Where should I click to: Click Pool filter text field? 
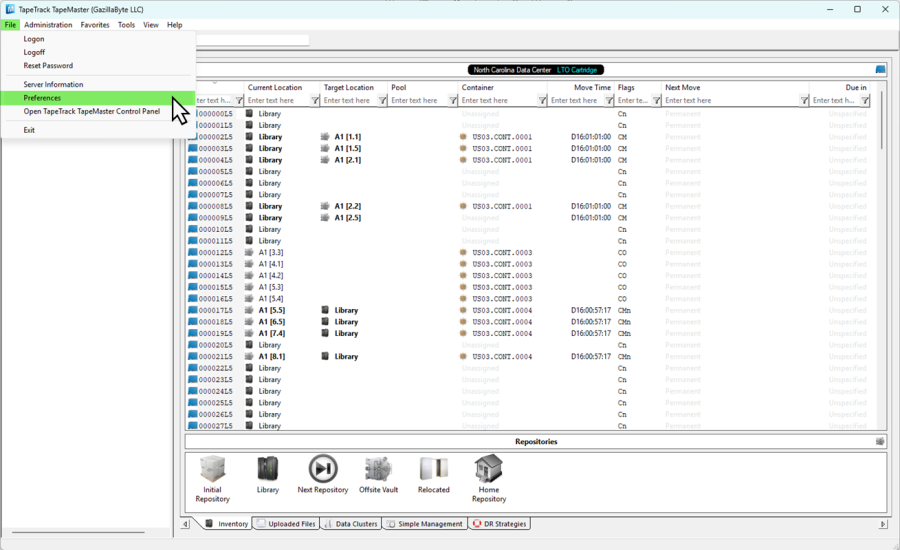(418, 100)
